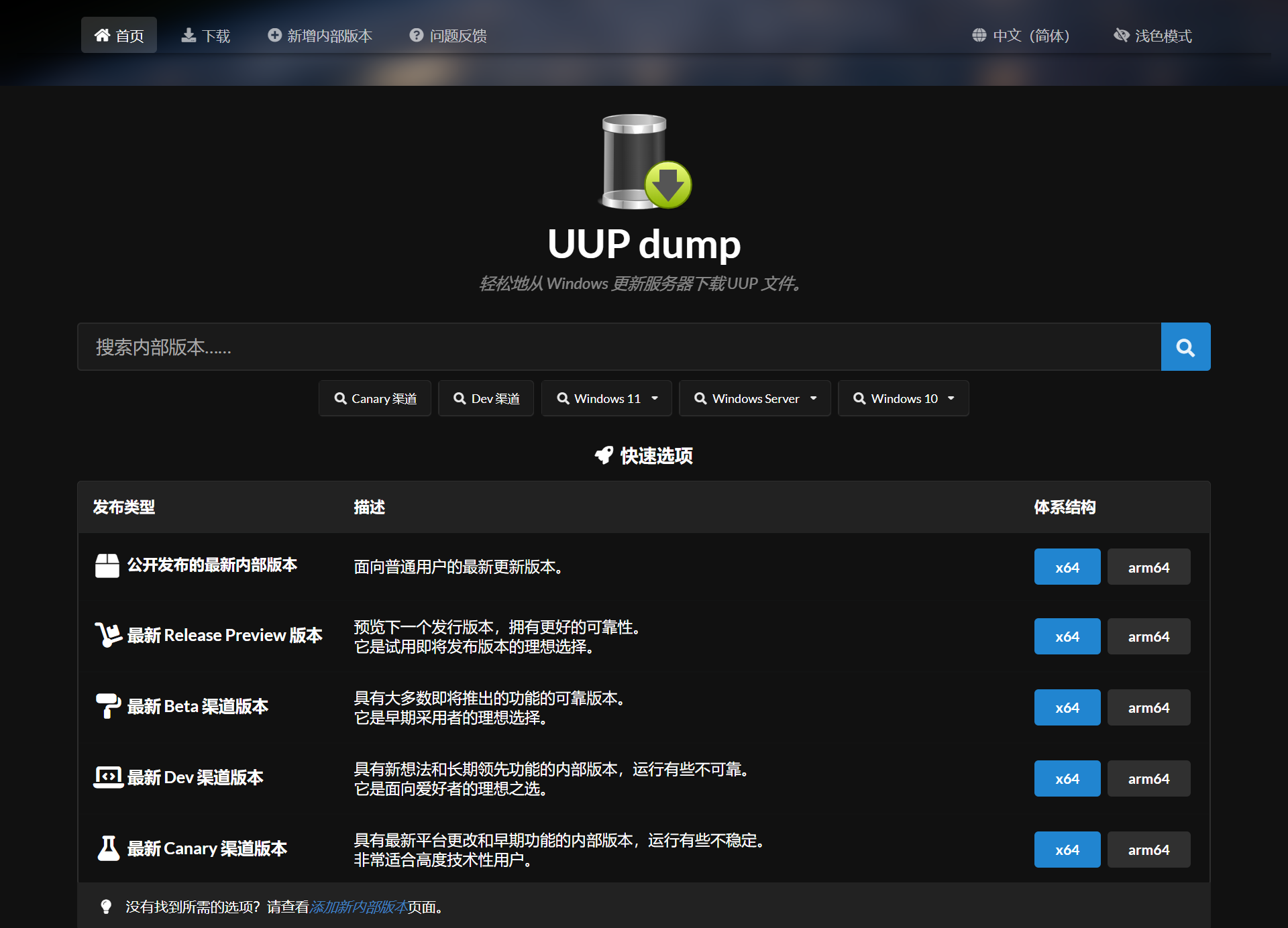Select arm64 for the latest Release Preview
1288x928 pixels.
tap(1148, 636)
